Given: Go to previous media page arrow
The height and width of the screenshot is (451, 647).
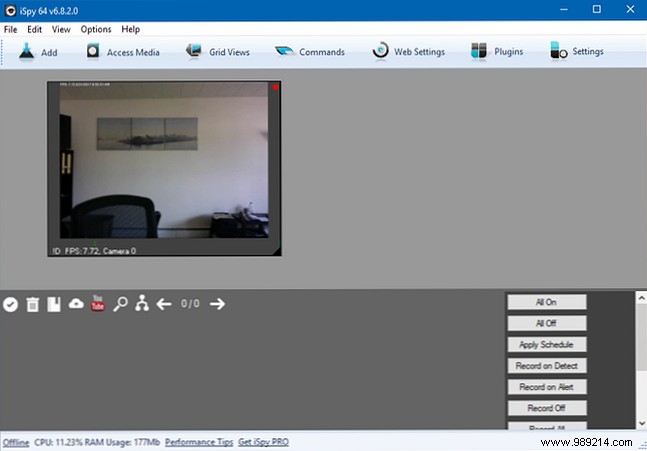Looking at the screenshot, I should (164, 304).
